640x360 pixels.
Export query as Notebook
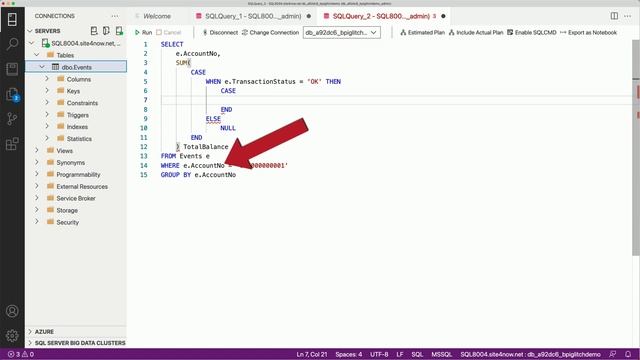point(588,32)
